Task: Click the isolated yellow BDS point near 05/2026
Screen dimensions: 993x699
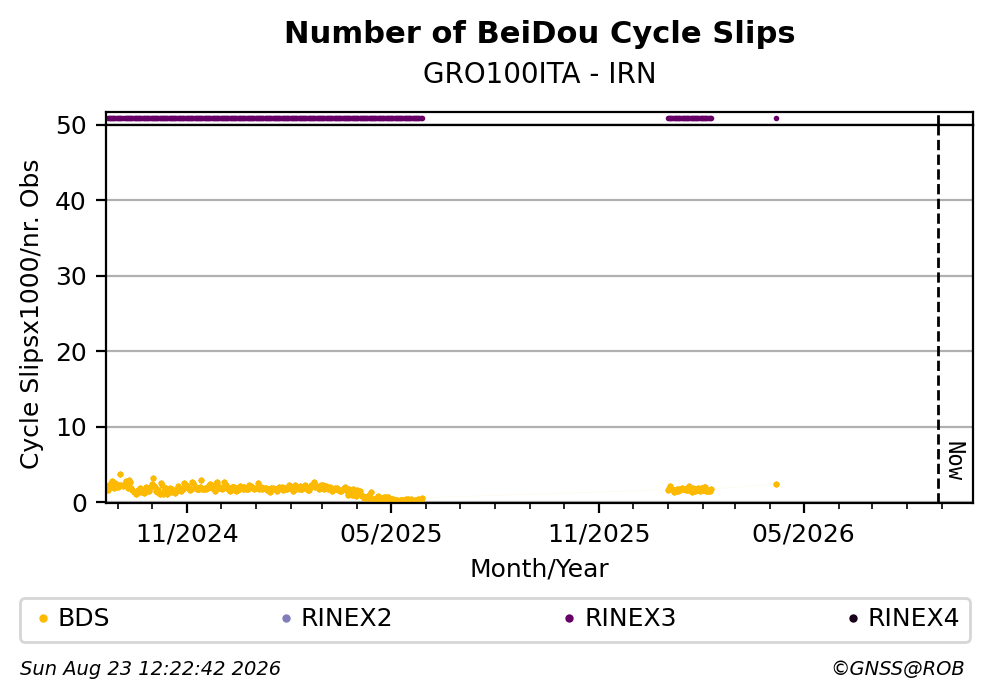Action: pos(776,484)
